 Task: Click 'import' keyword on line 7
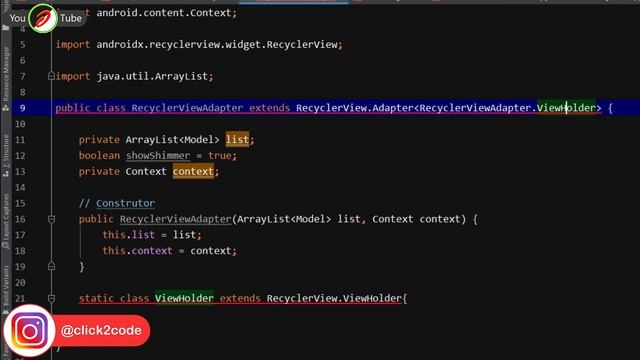pyautogui.click(x=73, y=76)
